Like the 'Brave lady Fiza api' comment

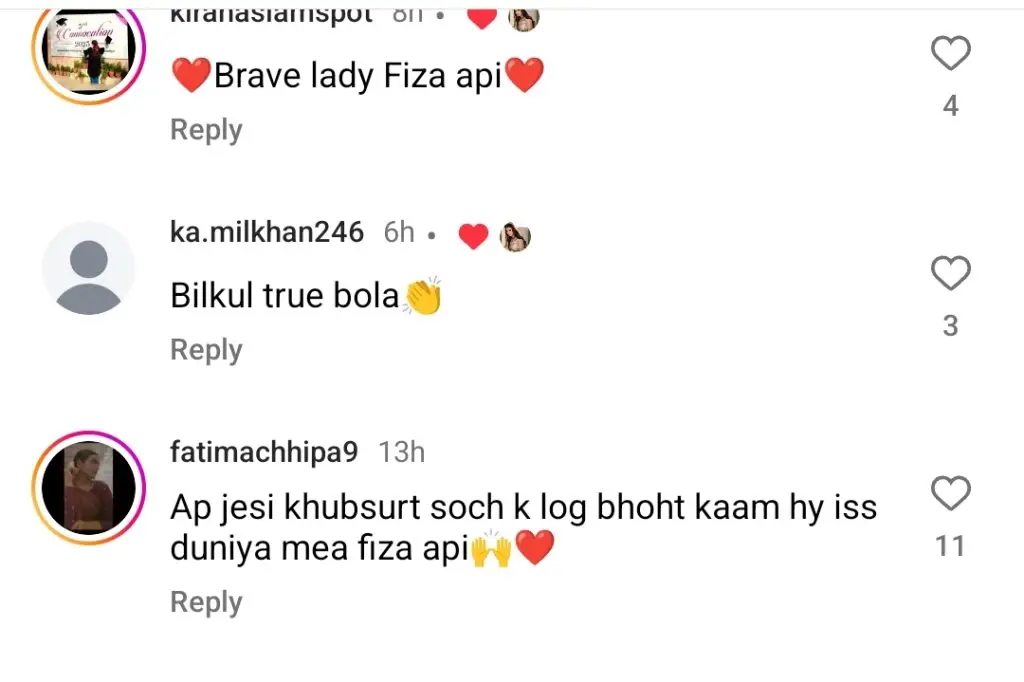(x=950, y=53)
